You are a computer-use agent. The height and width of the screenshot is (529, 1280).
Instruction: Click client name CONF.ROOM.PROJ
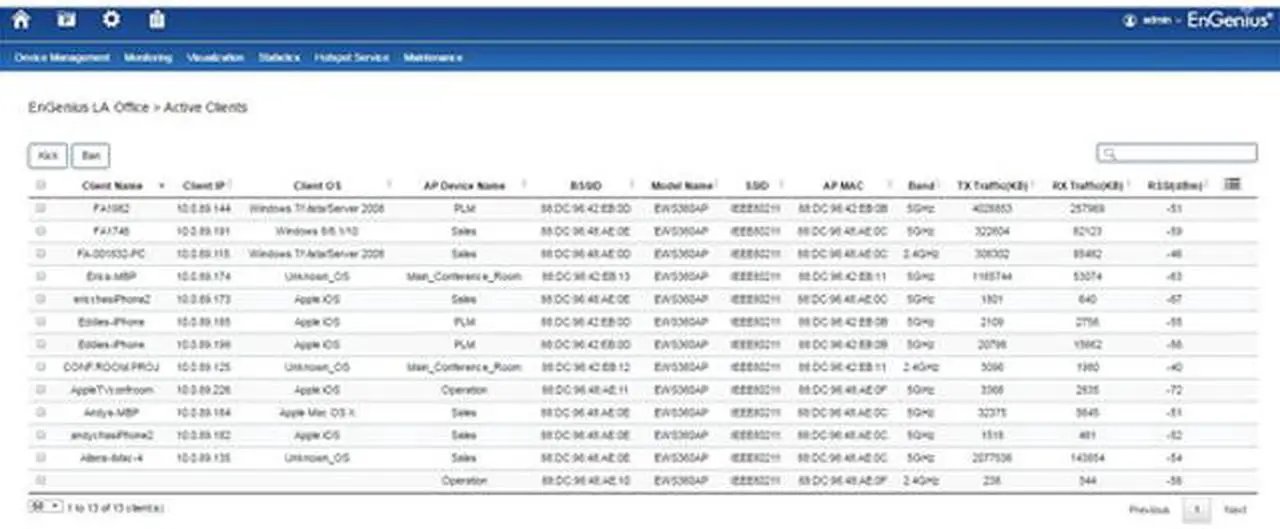(112, 367)
